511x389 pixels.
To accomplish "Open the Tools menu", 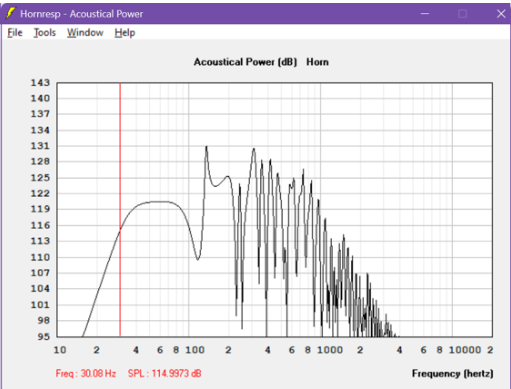I will click(45, 33).
